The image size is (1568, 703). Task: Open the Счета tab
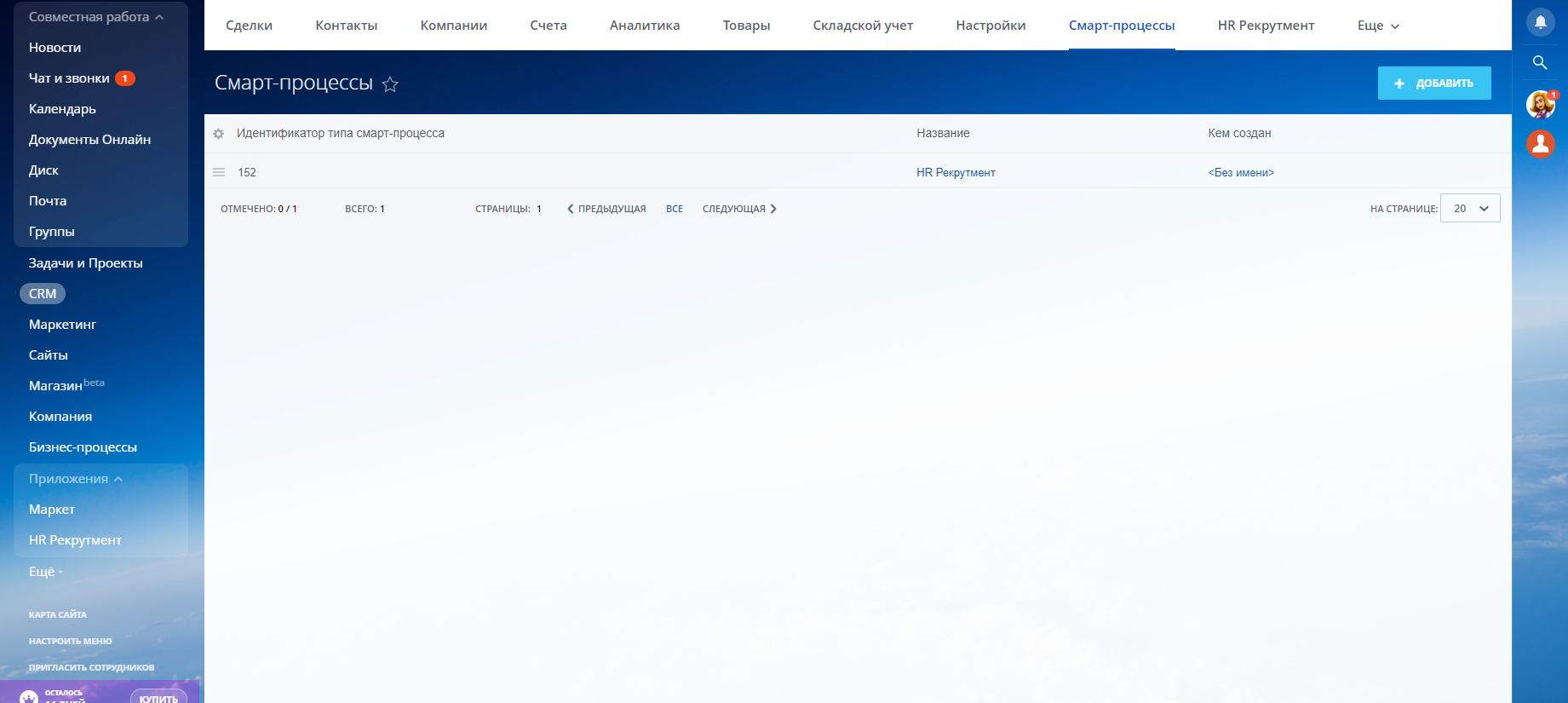click(x=549, y=26)
